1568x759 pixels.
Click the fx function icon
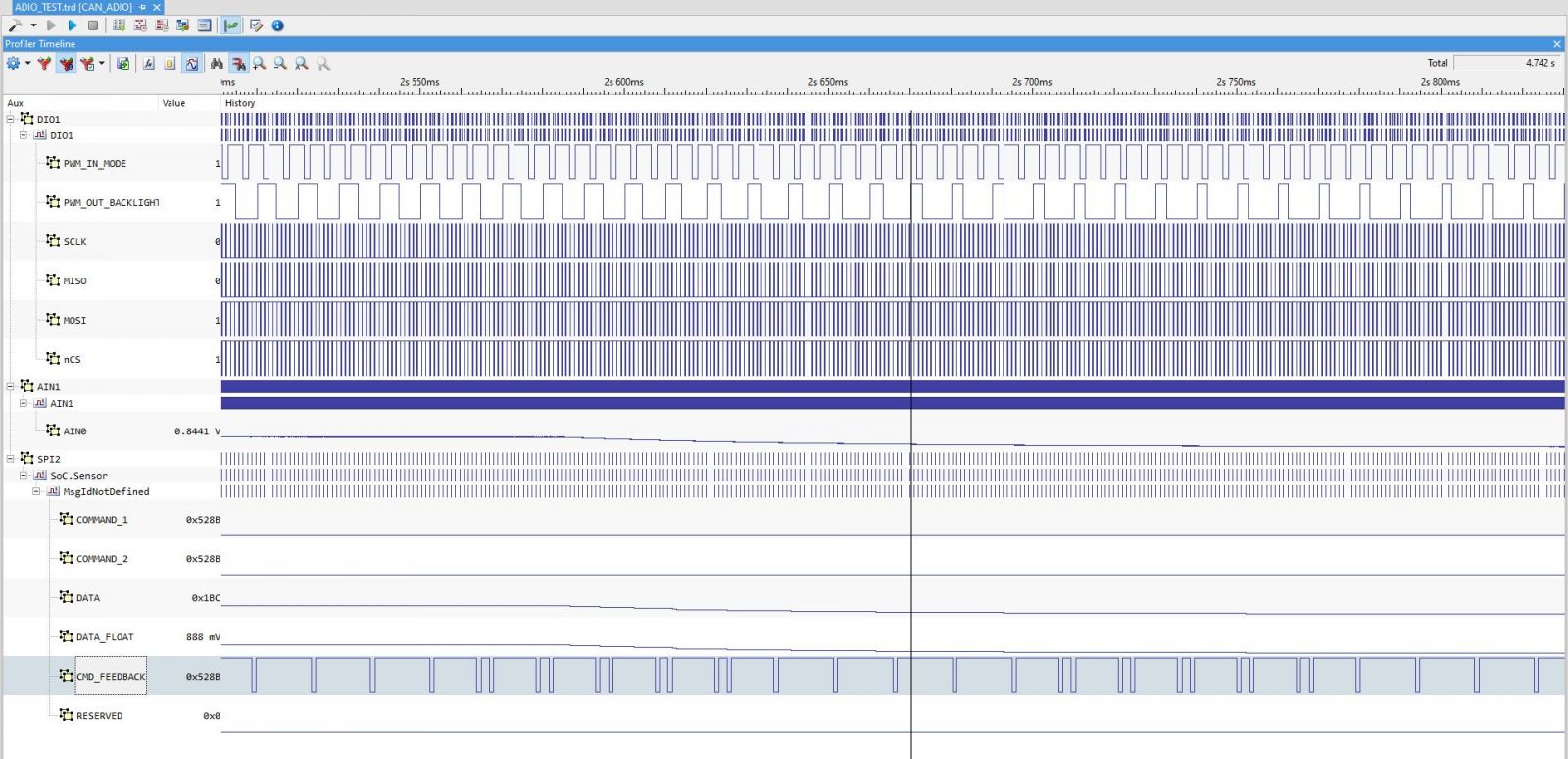[x=148, y=63]
